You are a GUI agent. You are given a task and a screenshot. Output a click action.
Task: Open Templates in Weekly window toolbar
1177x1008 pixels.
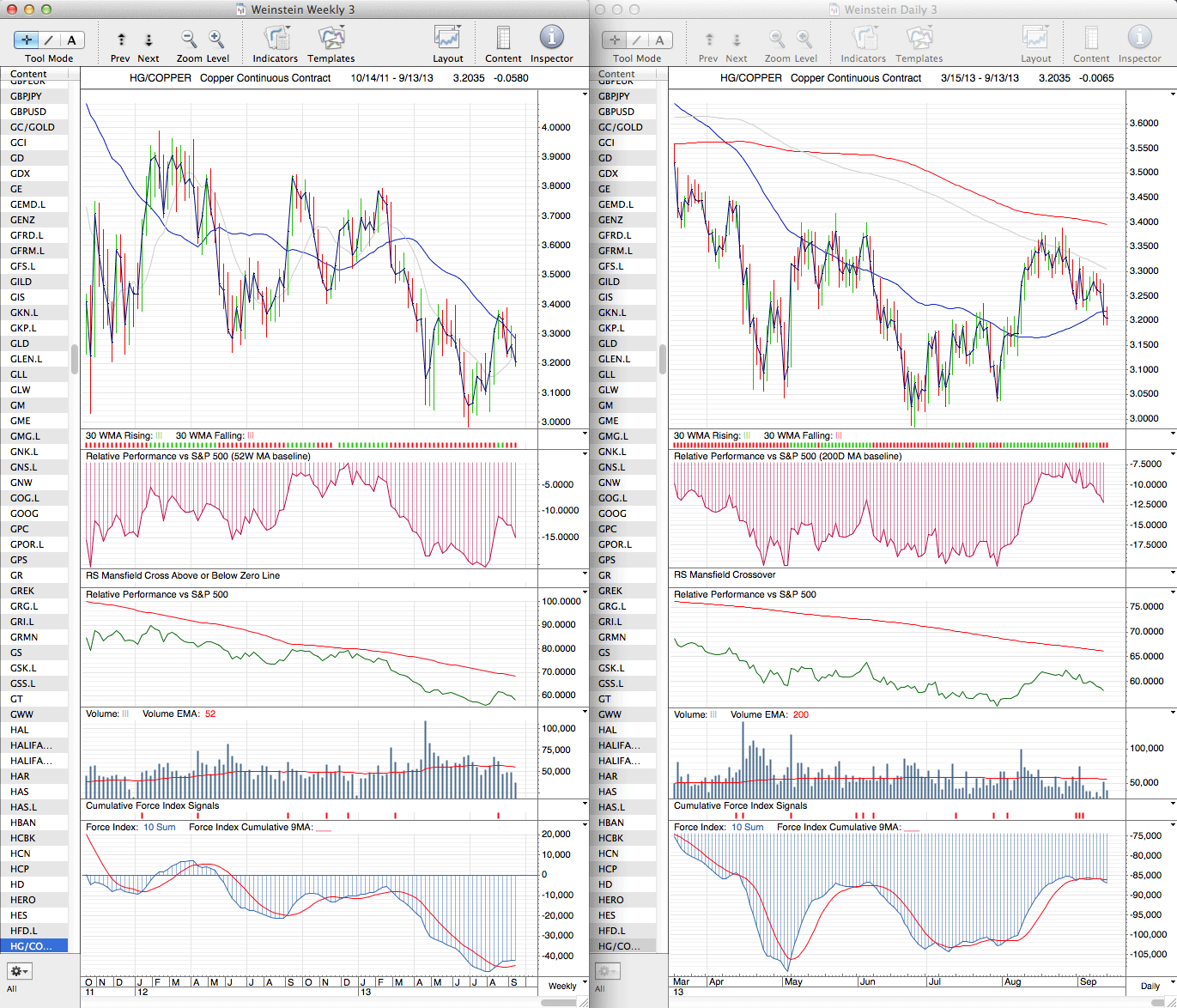coord(331,39)
